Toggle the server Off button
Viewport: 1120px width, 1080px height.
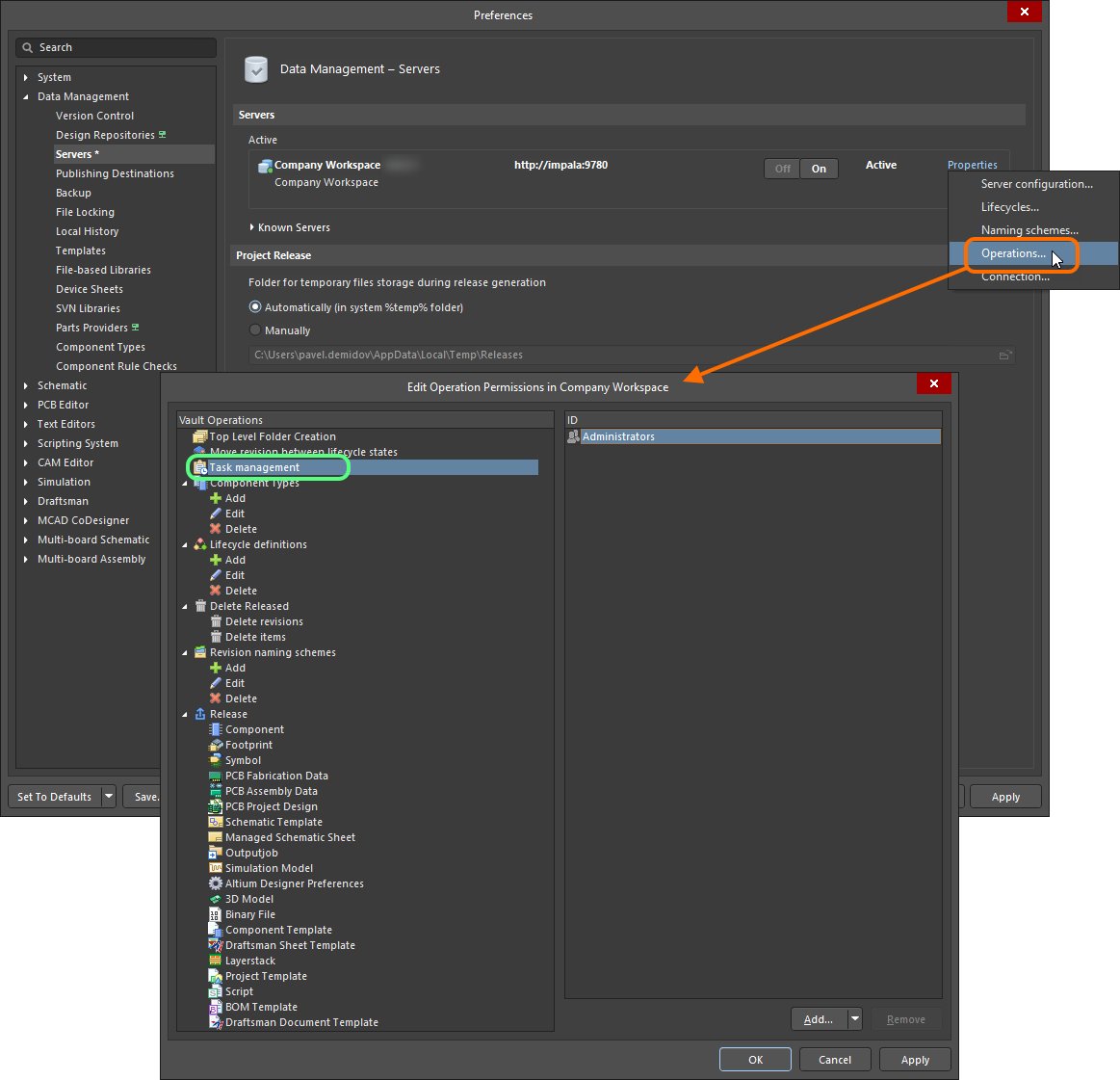pyautogui.click(x=782, y=169)
